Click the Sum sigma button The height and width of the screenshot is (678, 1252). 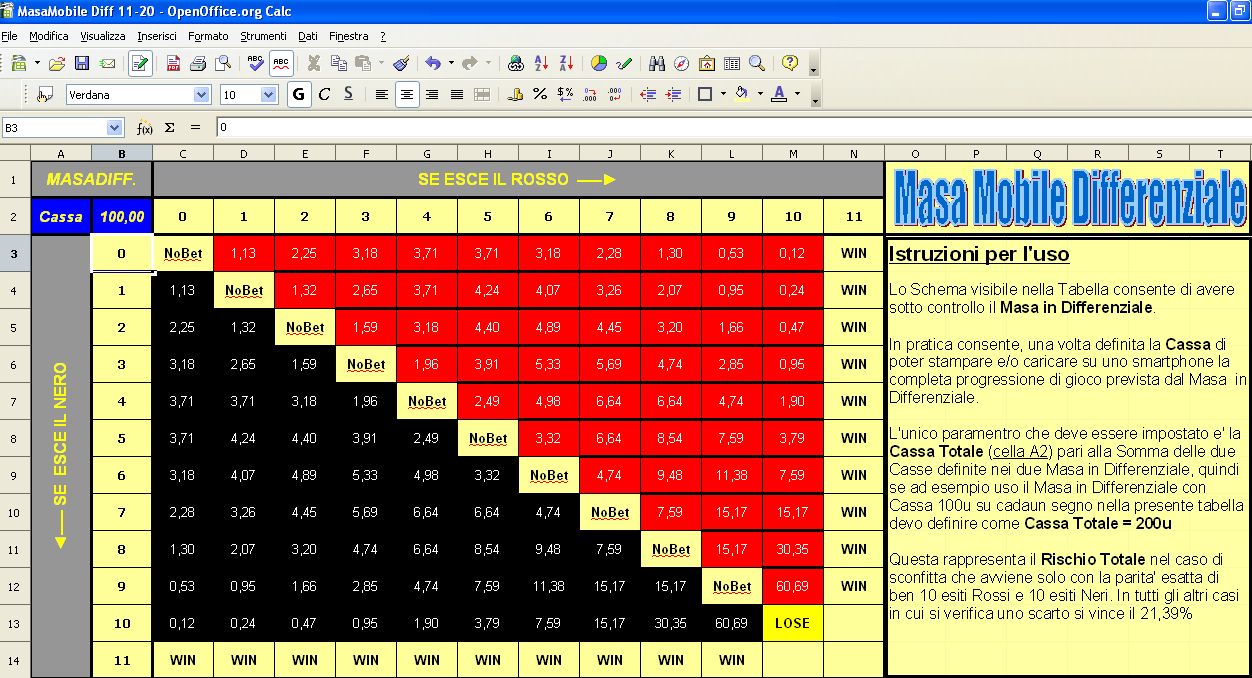pos(170,127)
